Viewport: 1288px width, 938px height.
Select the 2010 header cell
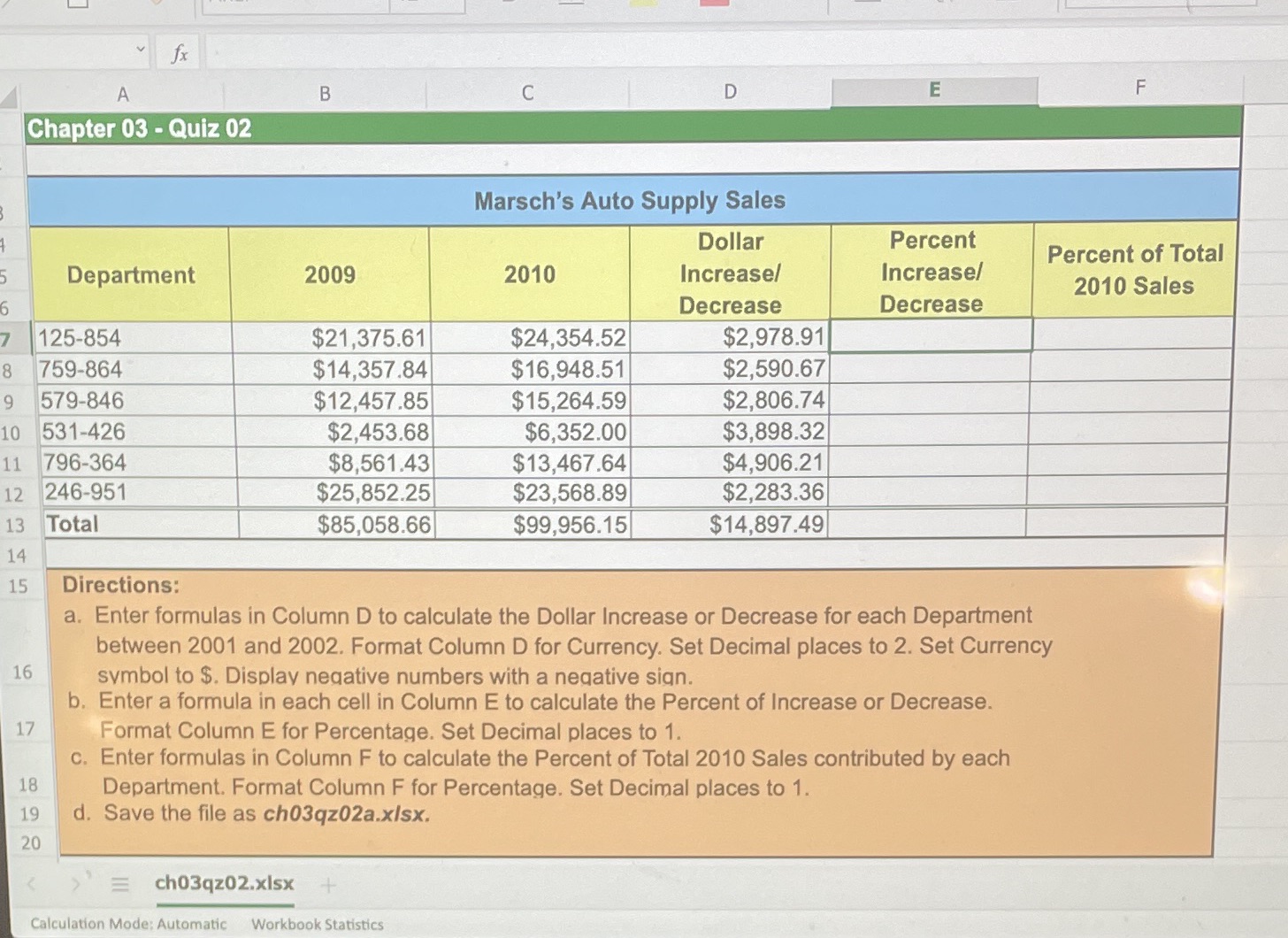click(x=530, y=273)
